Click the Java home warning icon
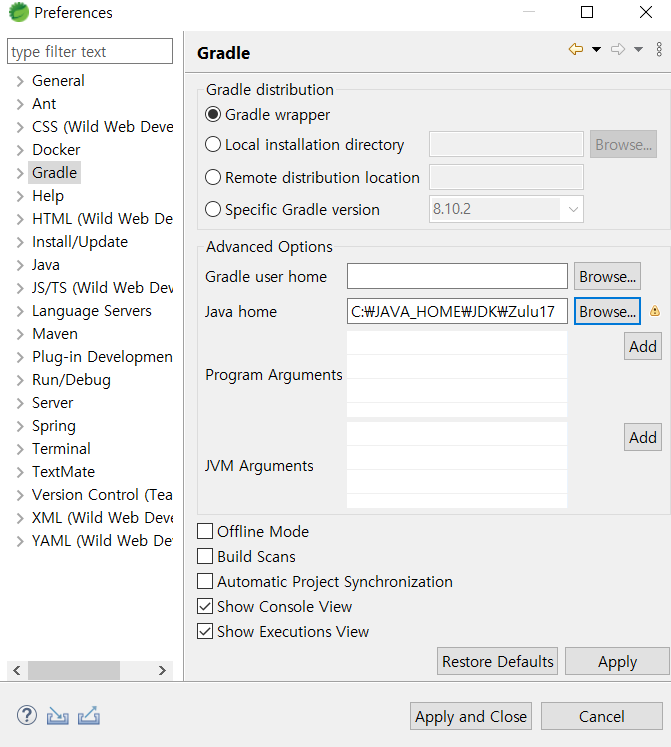The width and height of the screenshot is (671, 747). click(x=655, y=311)
